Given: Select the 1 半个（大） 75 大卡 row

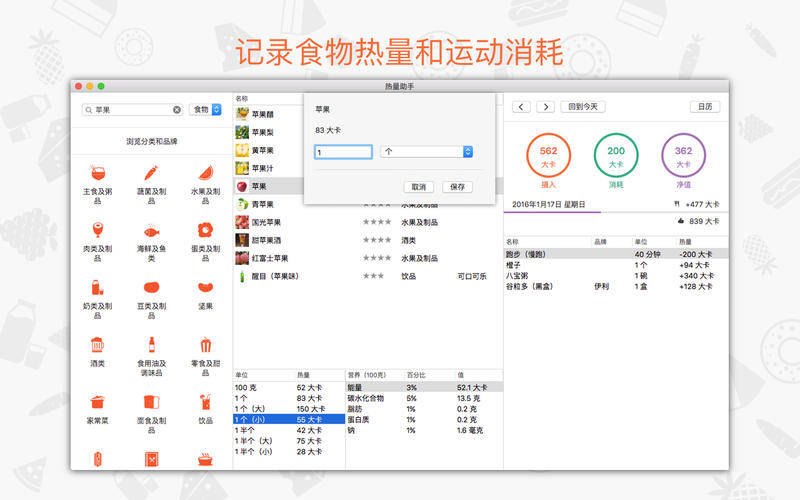Looking at the screenshot, I should coord(289,441).
